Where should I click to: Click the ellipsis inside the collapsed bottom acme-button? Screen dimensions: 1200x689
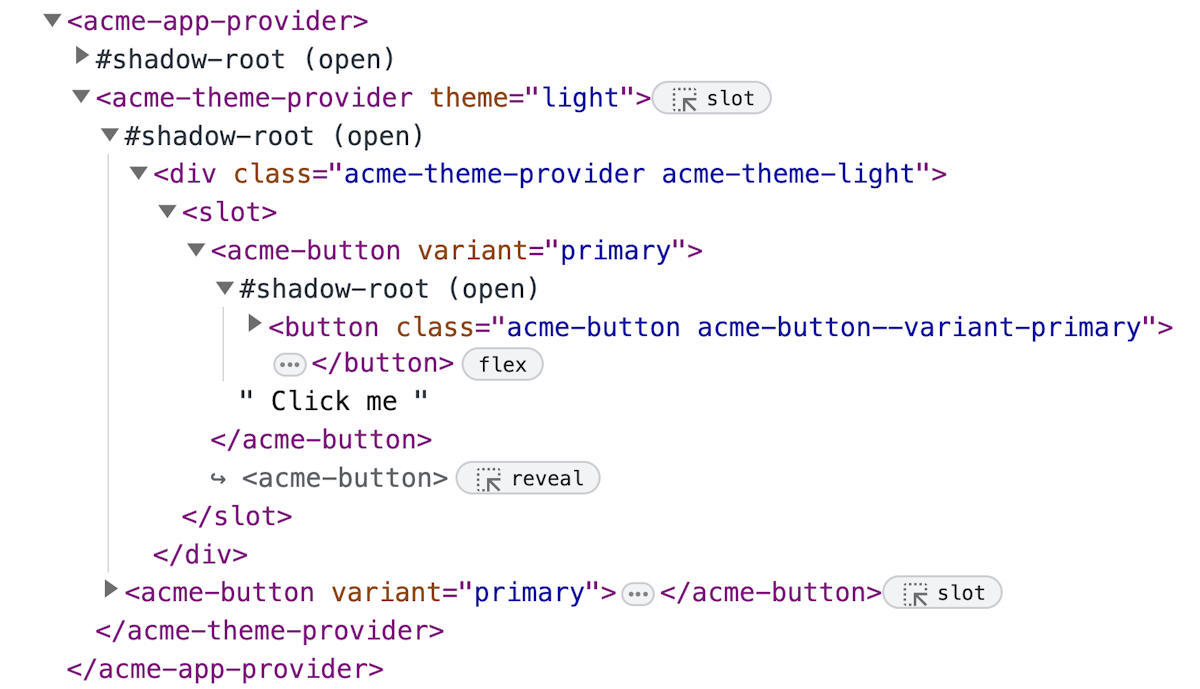pos(637,592)
